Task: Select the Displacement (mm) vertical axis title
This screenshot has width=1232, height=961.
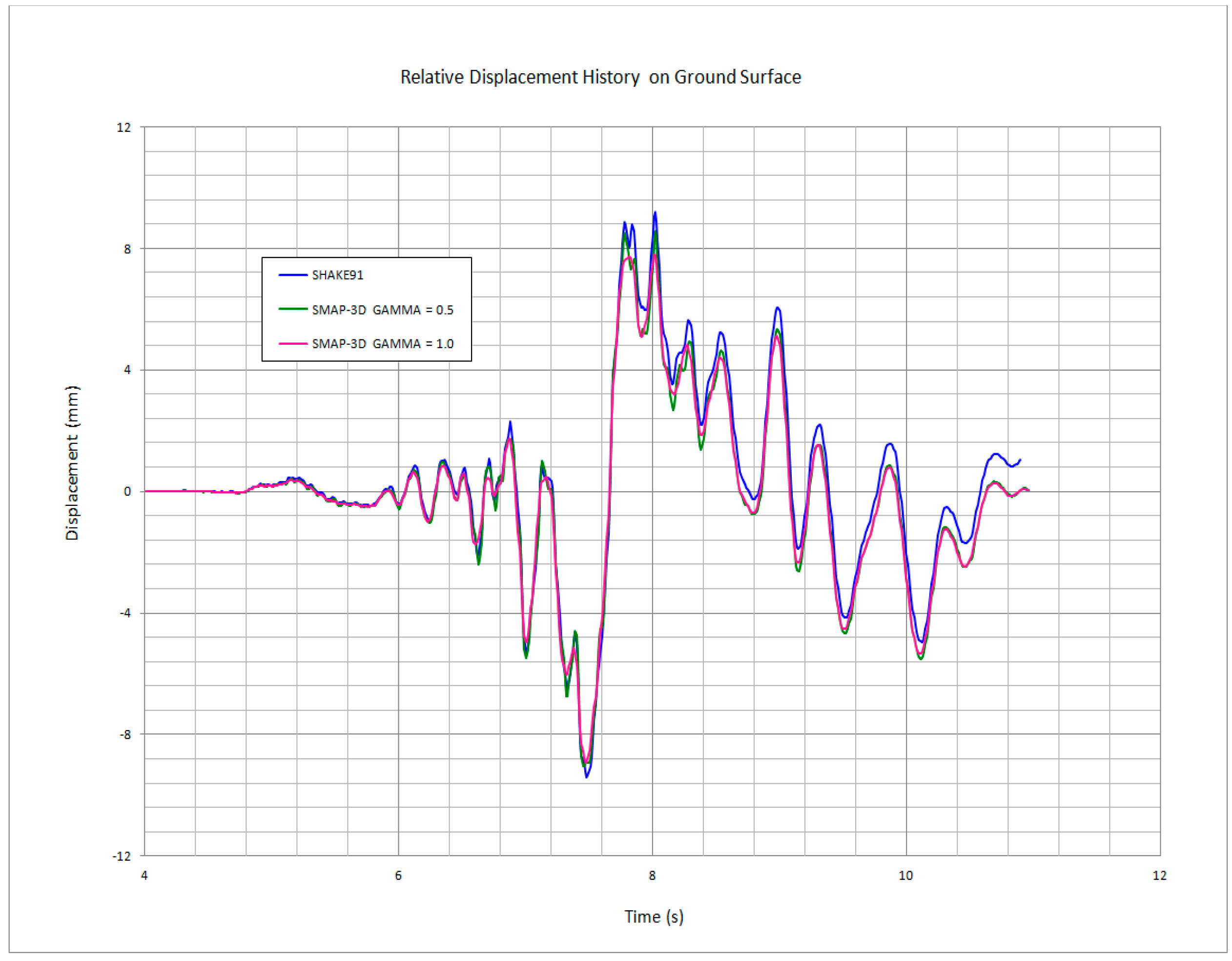Action: tap(72, 463)
